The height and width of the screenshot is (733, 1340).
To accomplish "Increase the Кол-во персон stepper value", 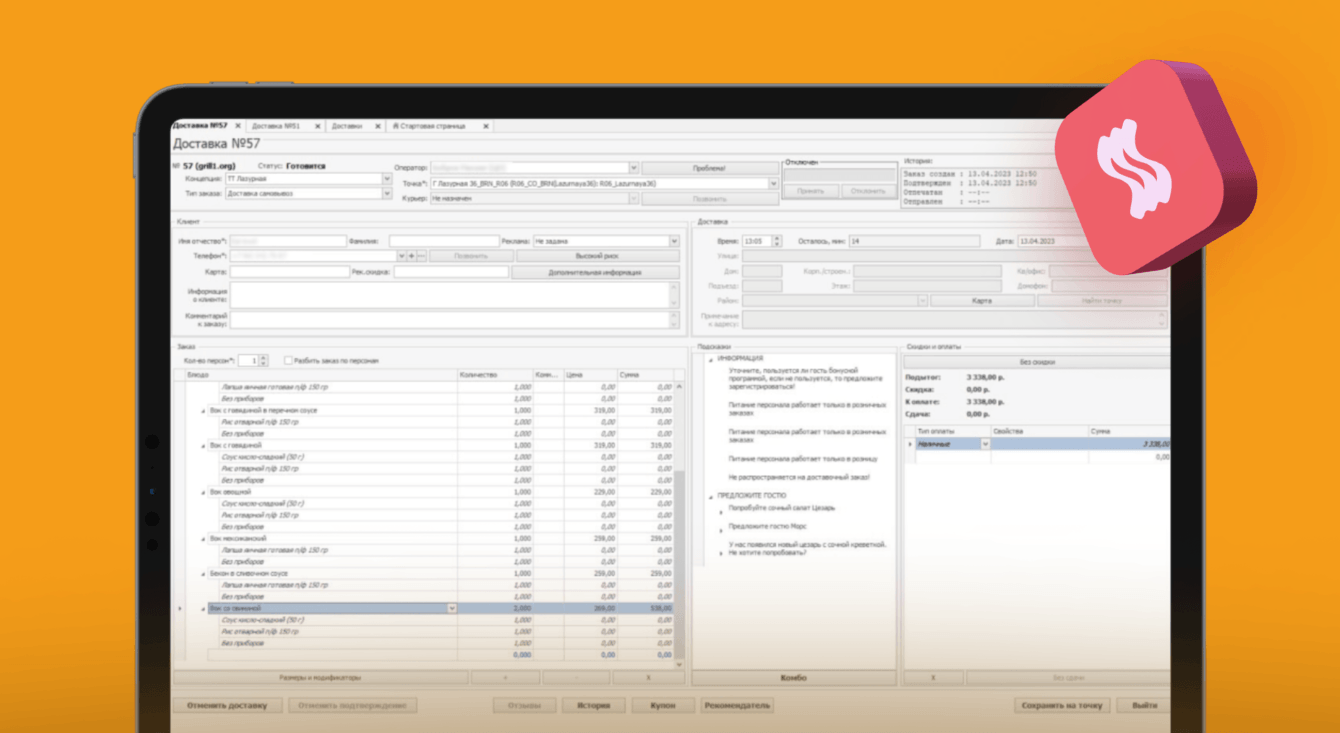I will coord(264,357).
